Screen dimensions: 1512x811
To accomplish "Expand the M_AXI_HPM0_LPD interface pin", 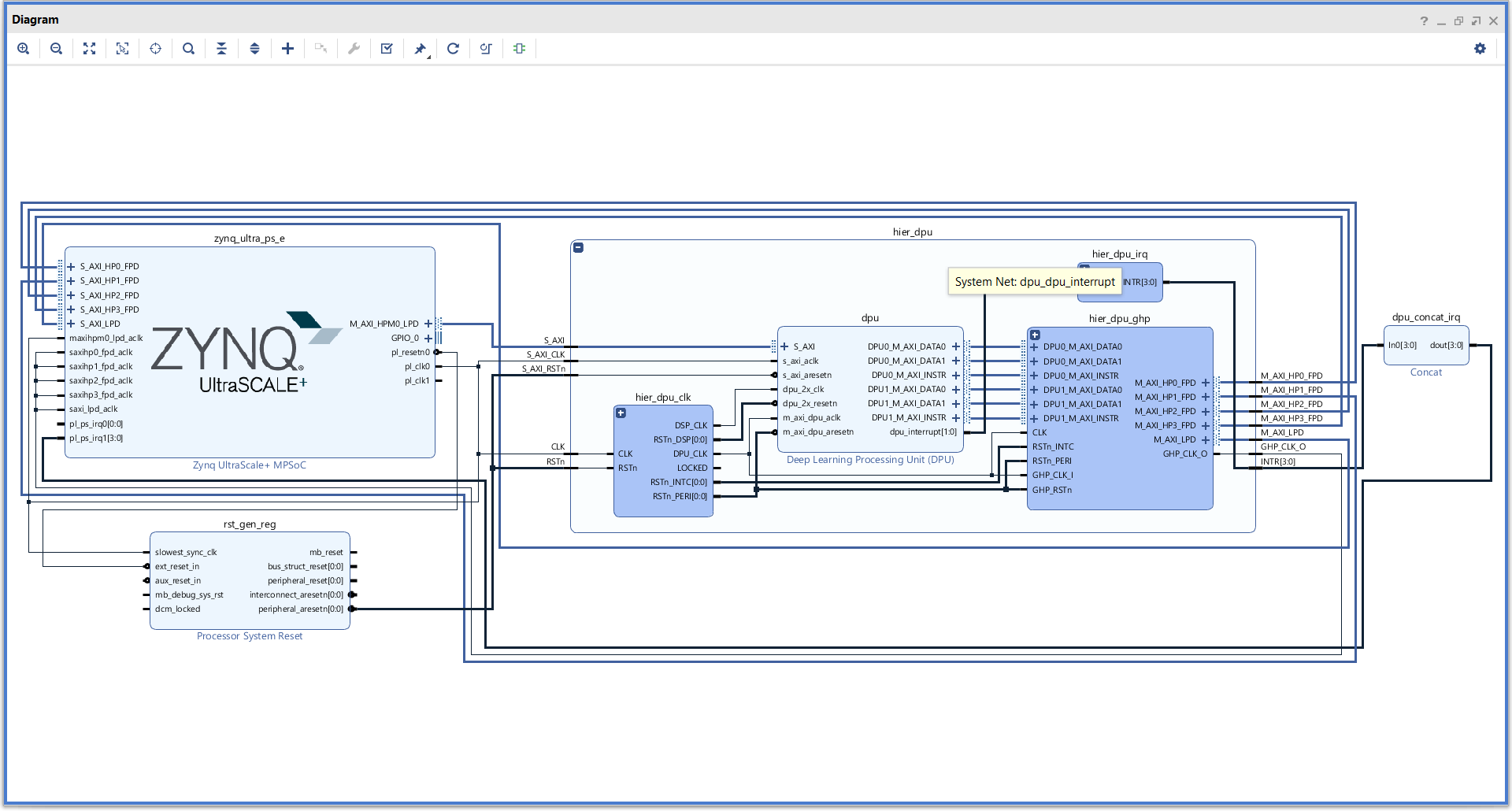I will [x=428, y=324].
